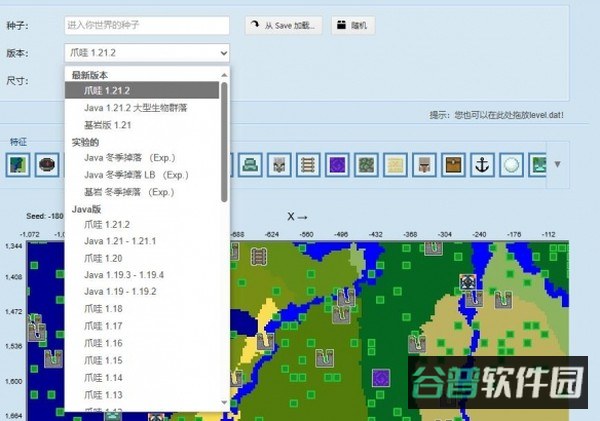
Task: Toggle the purple Nether Portal feature icon
Action: tap(338, 165)
